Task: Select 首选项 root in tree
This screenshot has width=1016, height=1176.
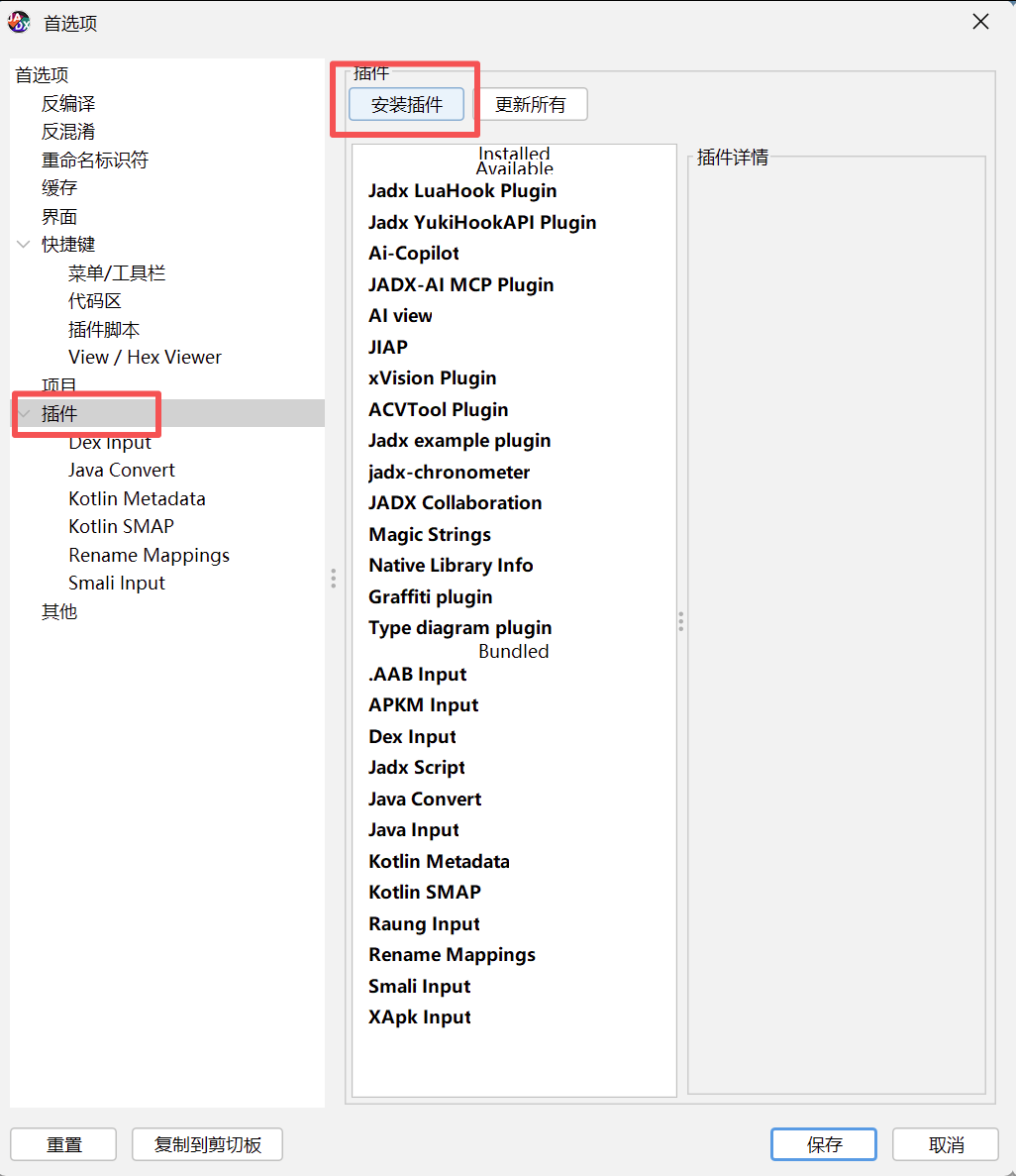Action: [42, 75]
